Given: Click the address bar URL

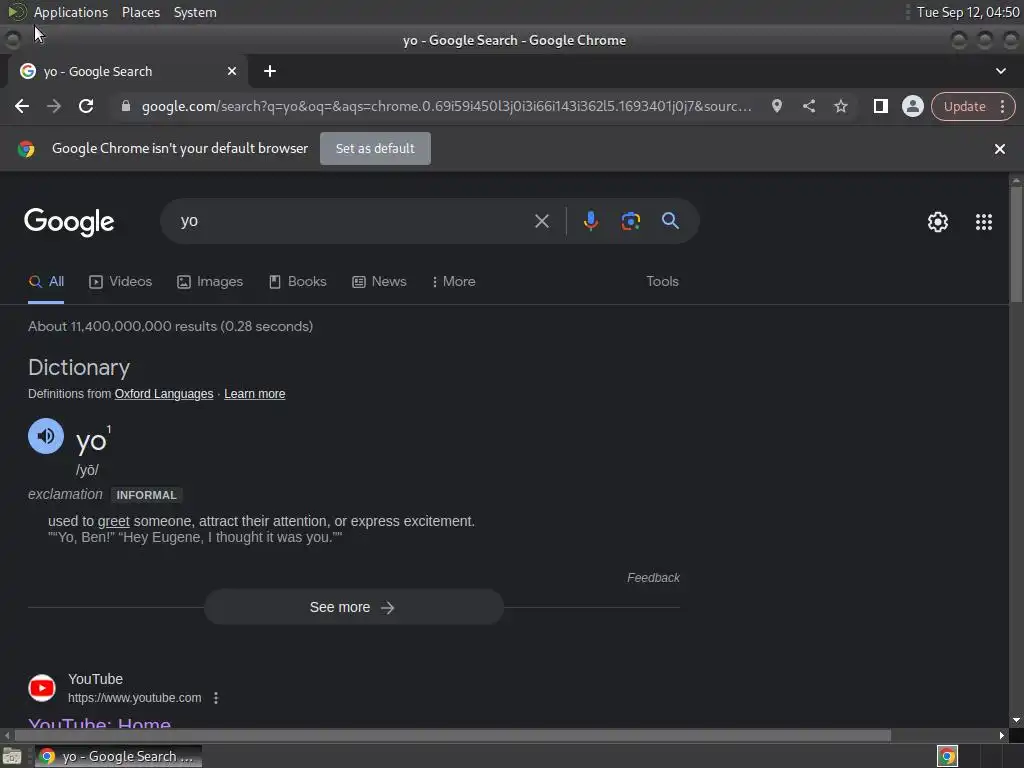Looking at the screenshot, I should pos(447,106).
